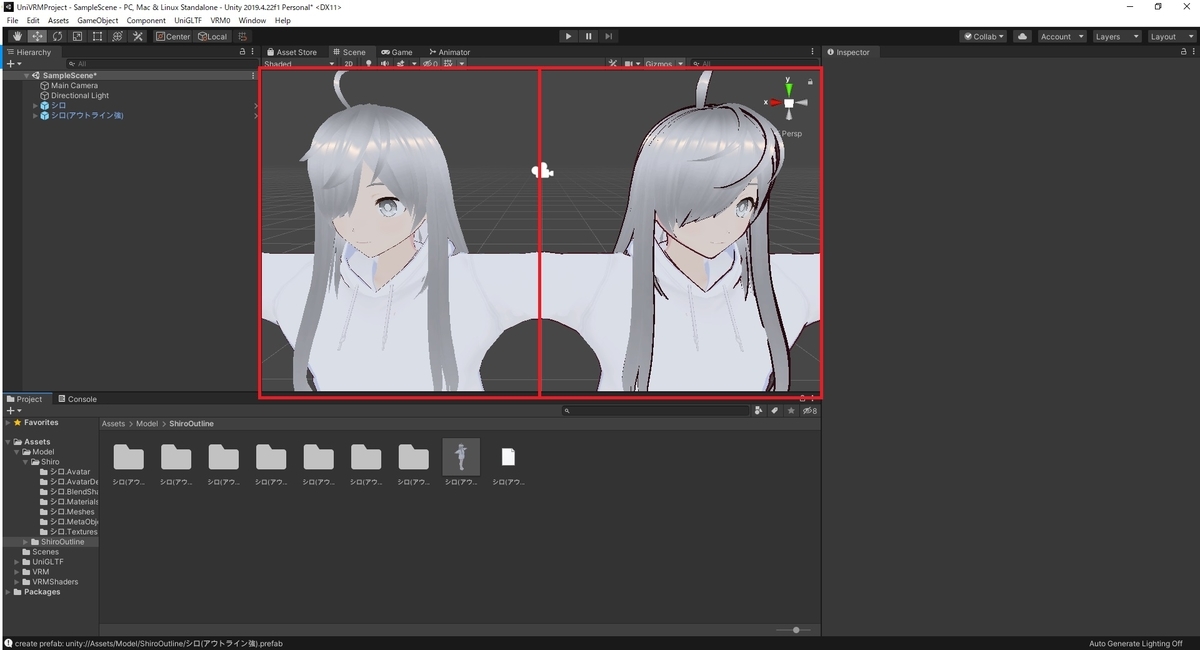Select the Scale tool
The image size is (1200, 650).
tap(77, 36)
